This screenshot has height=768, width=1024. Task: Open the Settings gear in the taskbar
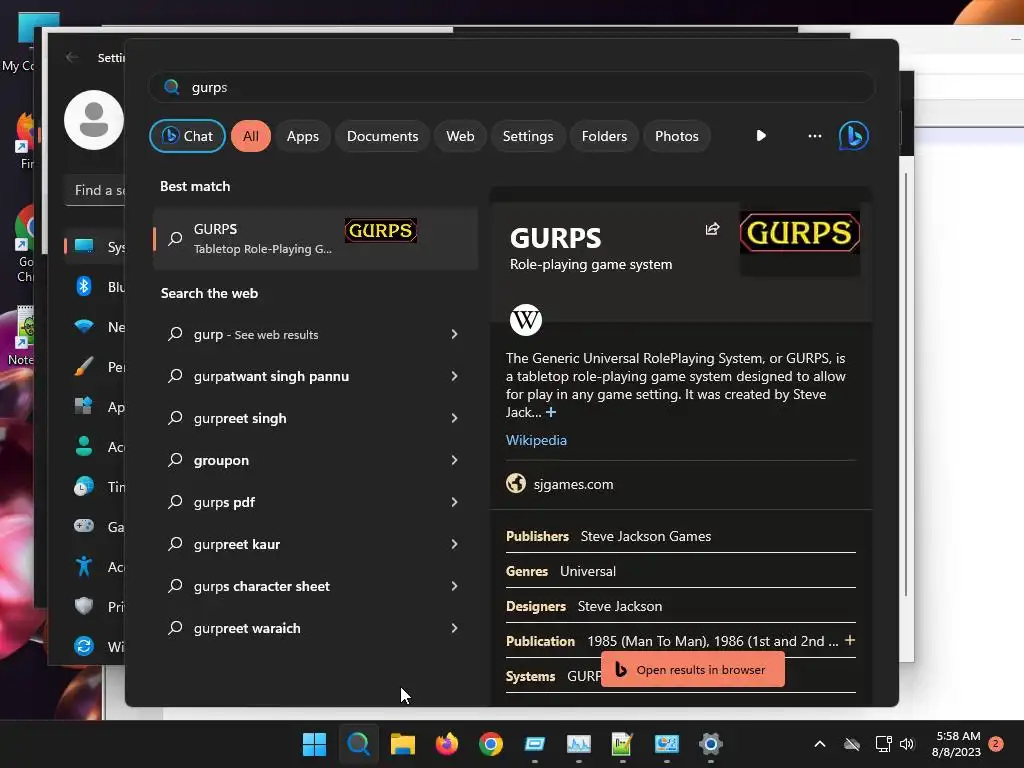(711, 744)
